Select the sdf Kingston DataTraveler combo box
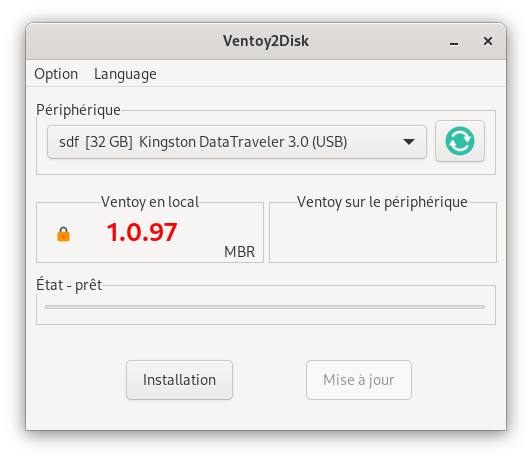532x459 pixels. 237,142
